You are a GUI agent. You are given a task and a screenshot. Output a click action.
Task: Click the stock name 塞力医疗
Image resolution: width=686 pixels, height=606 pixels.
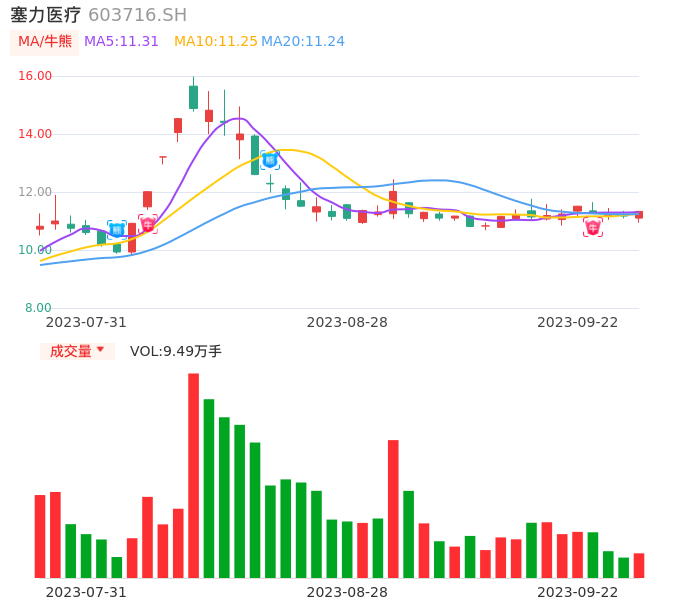point(45,15)
